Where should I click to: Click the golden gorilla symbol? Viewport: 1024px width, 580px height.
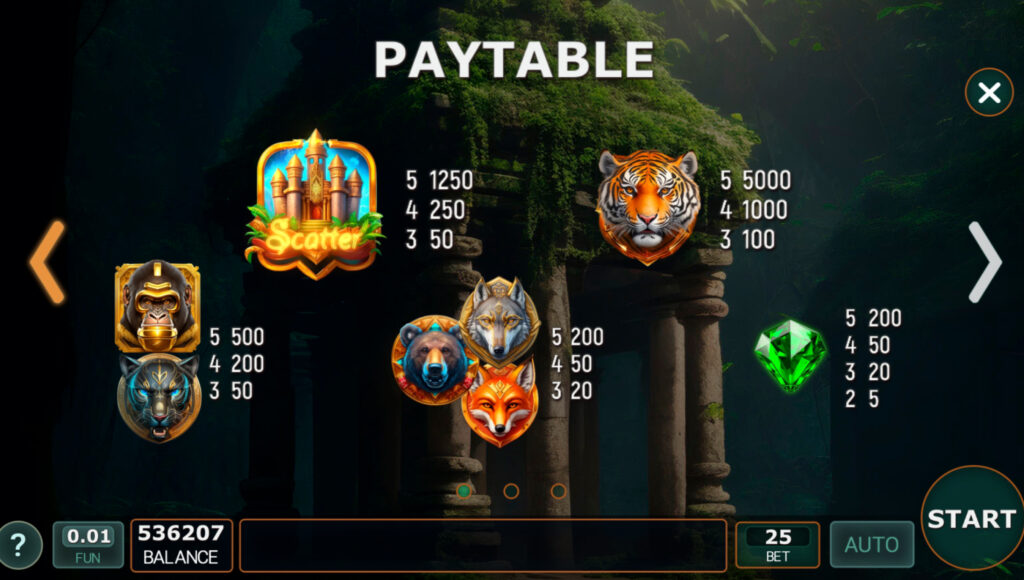point(157,307)
